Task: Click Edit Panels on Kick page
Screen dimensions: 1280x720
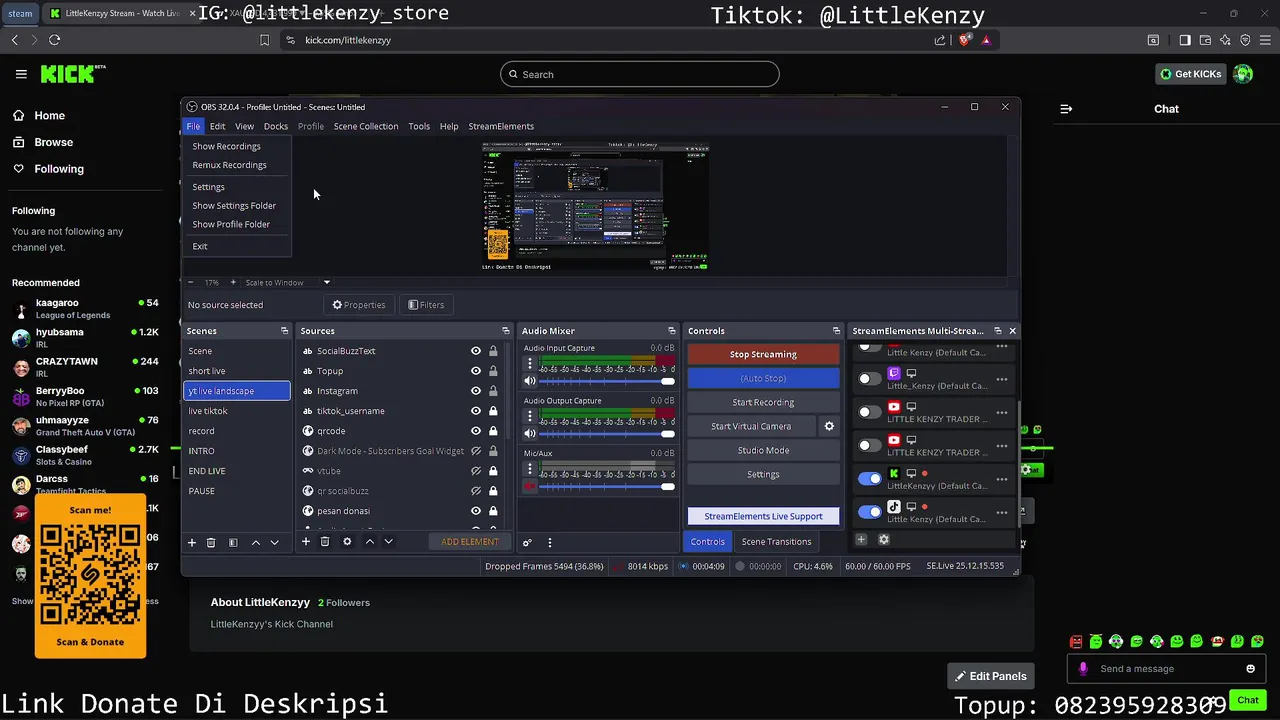Action: 990,676
